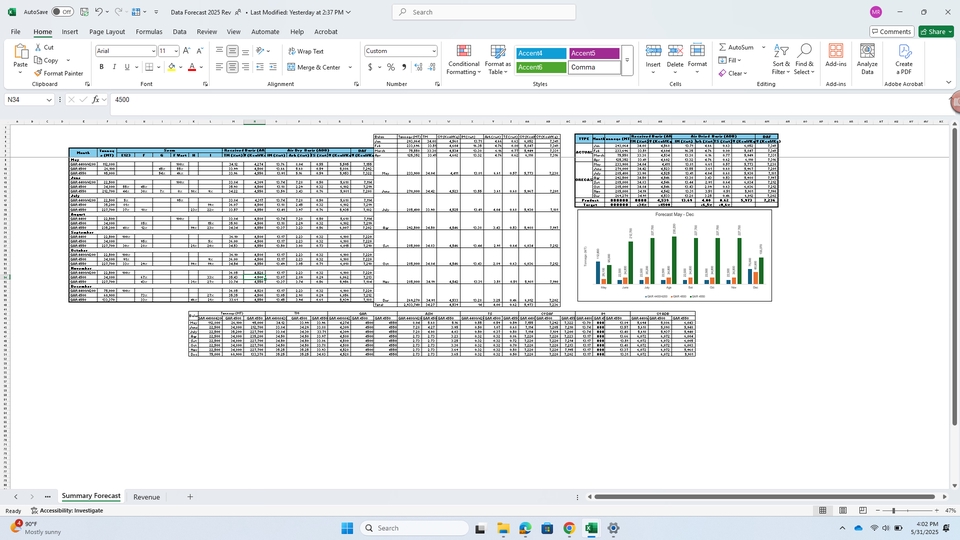The width and height of the screenshot is (960, 540).
Task: Open the Page Layout tab
Action: click(x=107, y=32)
